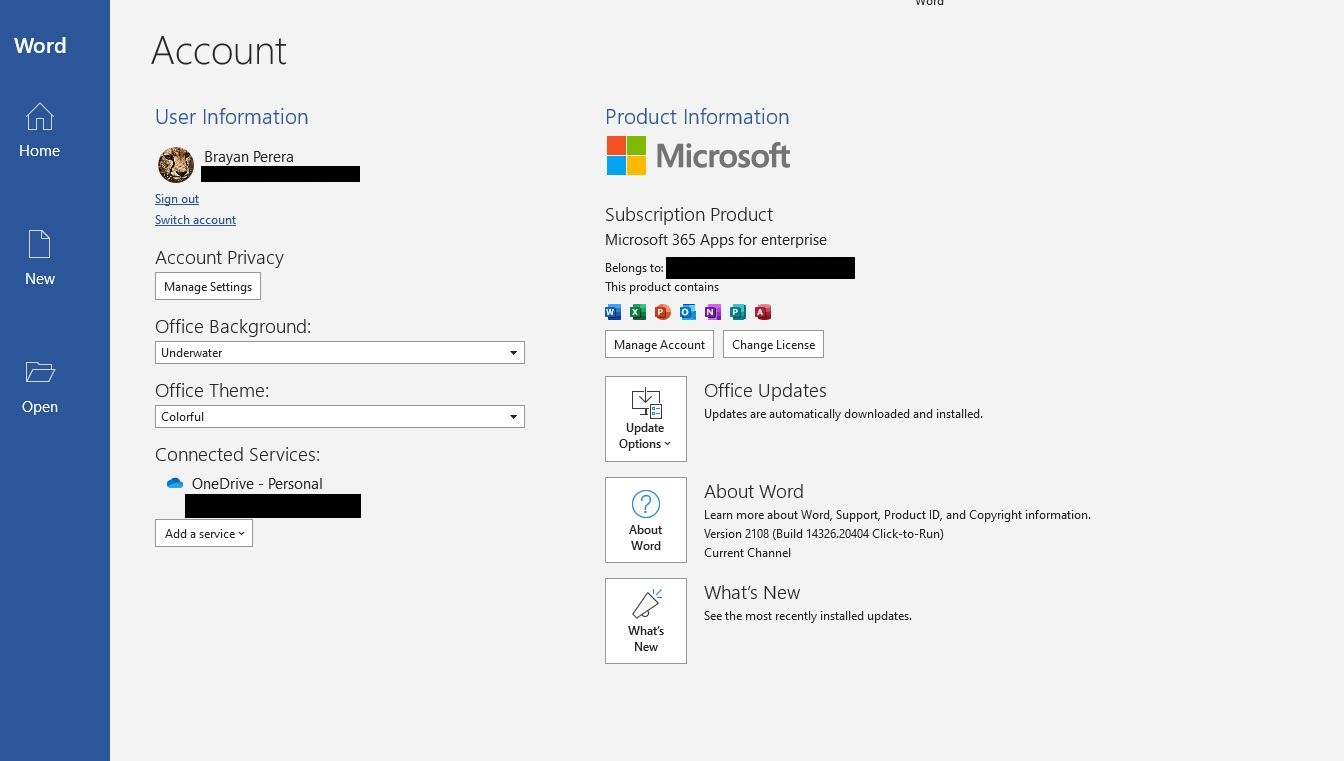The image size is (1344, 761).
Task: Select the OneDrive - Personal service entry
Action: tap(257, 484)
